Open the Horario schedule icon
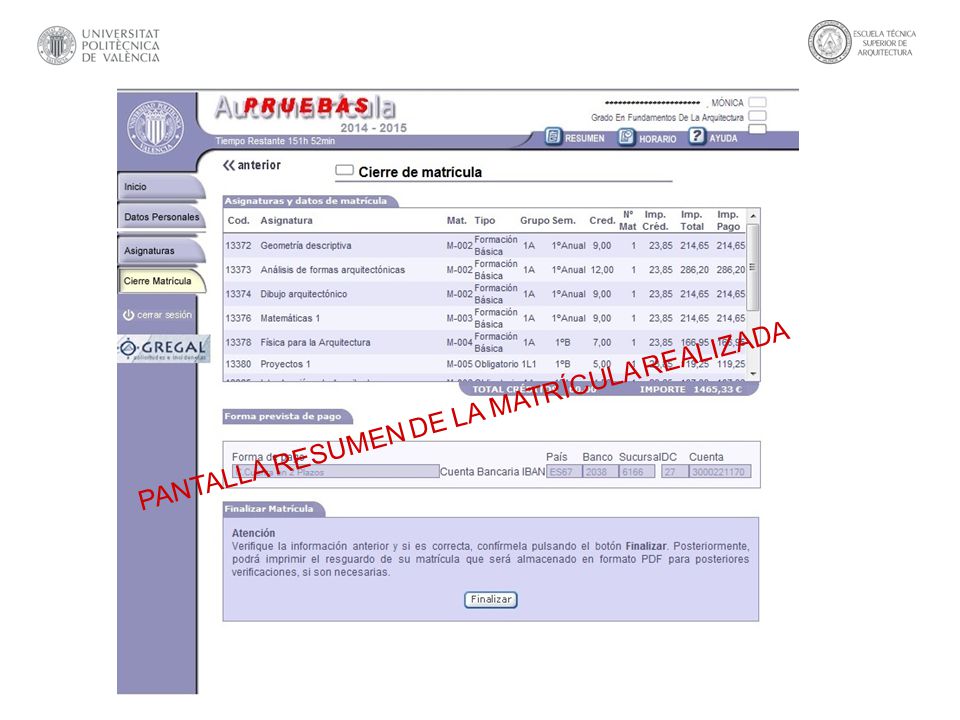Screen dimensions: 960x720 [626, 137]
